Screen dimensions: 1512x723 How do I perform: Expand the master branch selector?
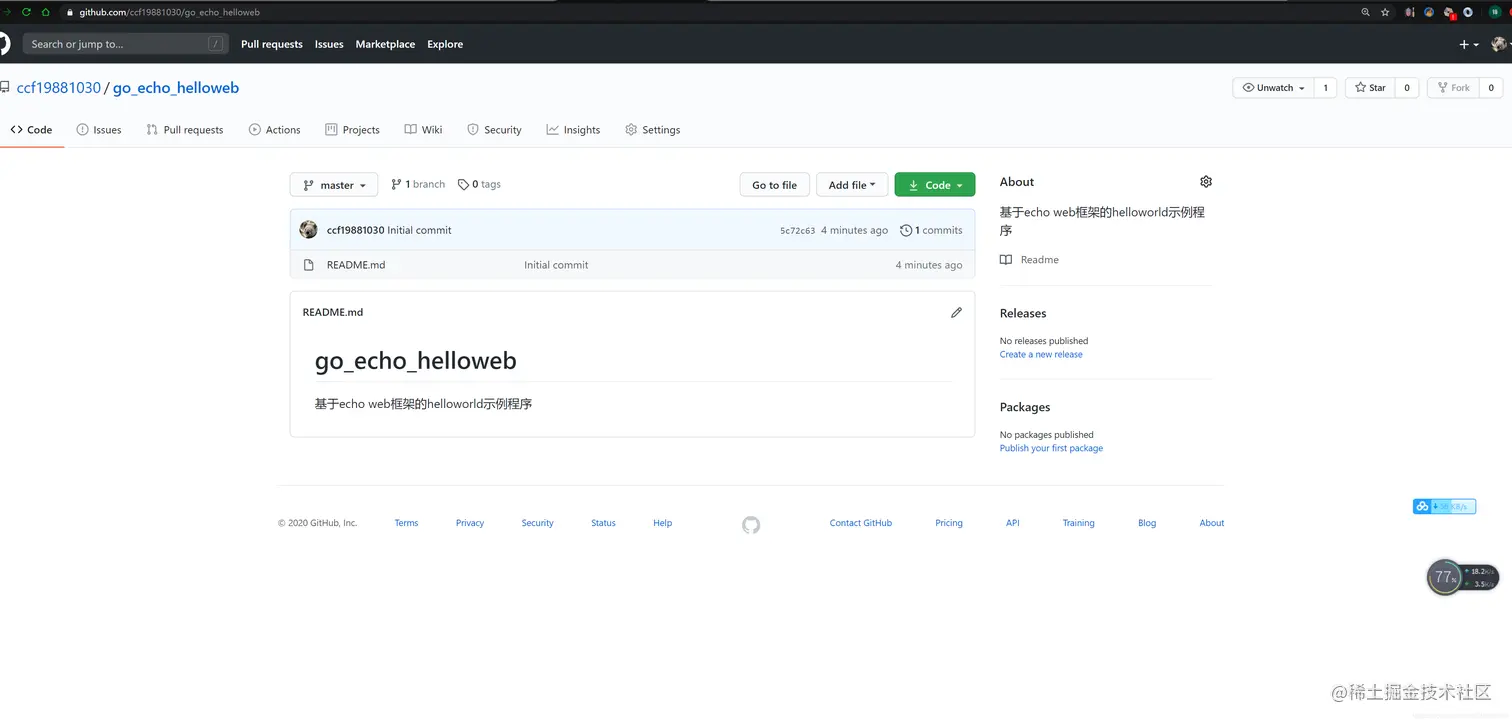333,184
